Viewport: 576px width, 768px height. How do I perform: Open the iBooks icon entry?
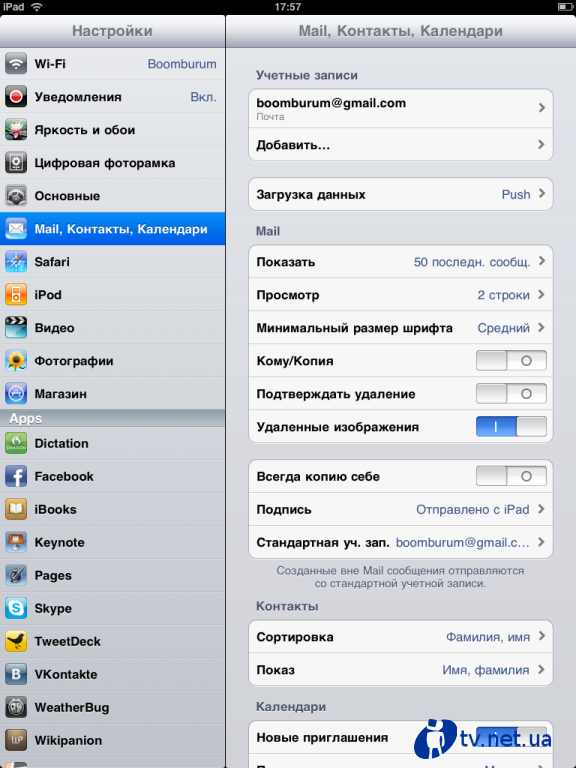coord(16,509)
